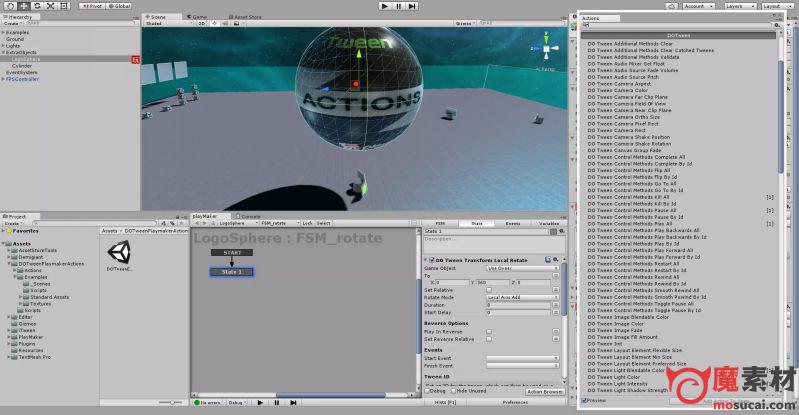Expand the Lights item in Hierarchy
The image size is (799, 415).
[x=3, y=45]
